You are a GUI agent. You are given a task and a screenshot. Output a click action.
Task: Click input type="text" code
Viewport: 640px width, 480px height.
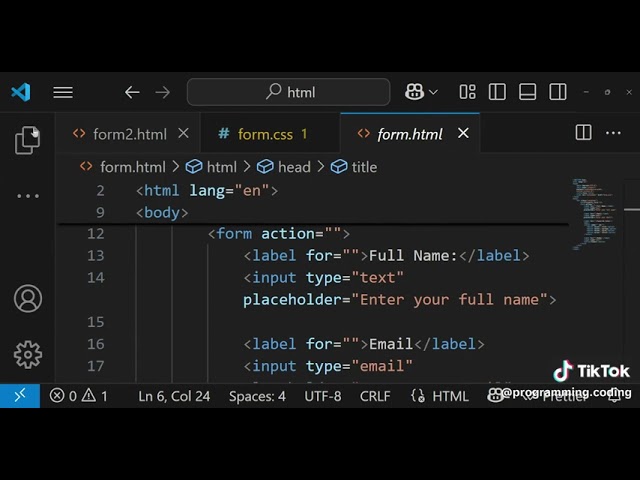pyautogui.click(x=324, y=278)
